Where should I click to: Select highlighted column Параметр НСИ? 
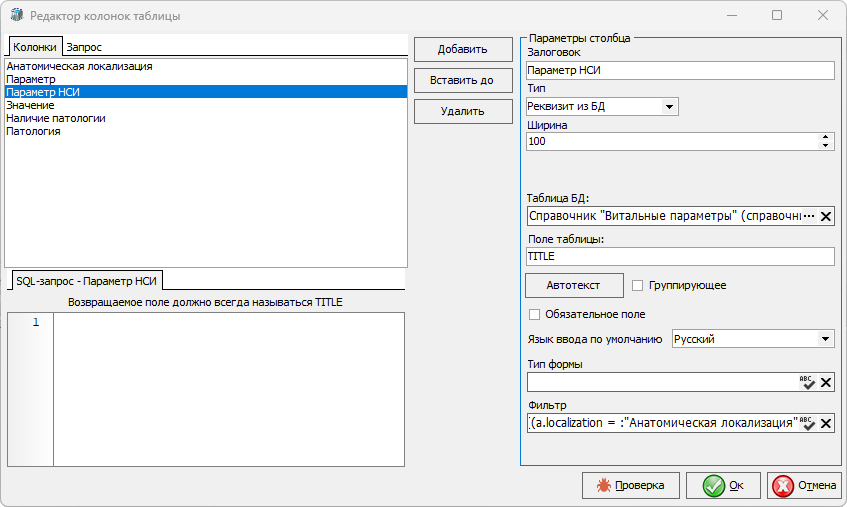[x=205, y=92]
